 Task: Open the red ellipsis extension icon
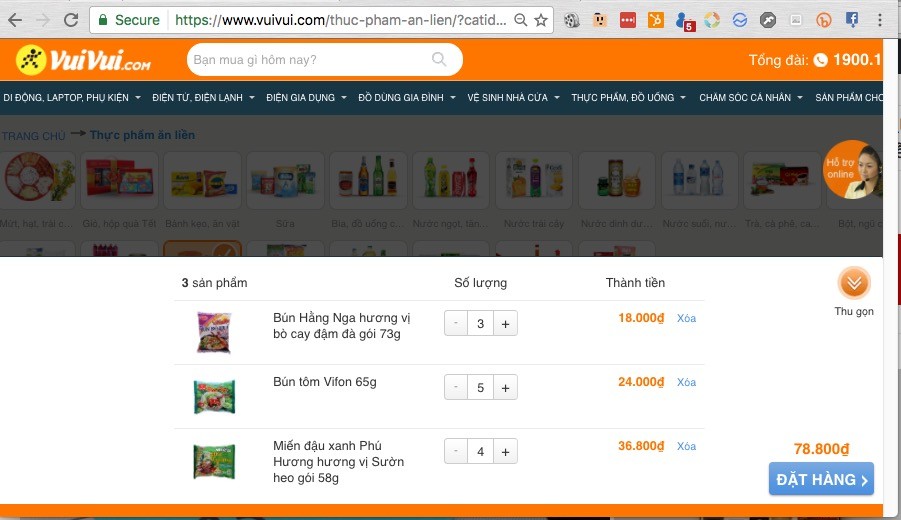tap(627, 20)
